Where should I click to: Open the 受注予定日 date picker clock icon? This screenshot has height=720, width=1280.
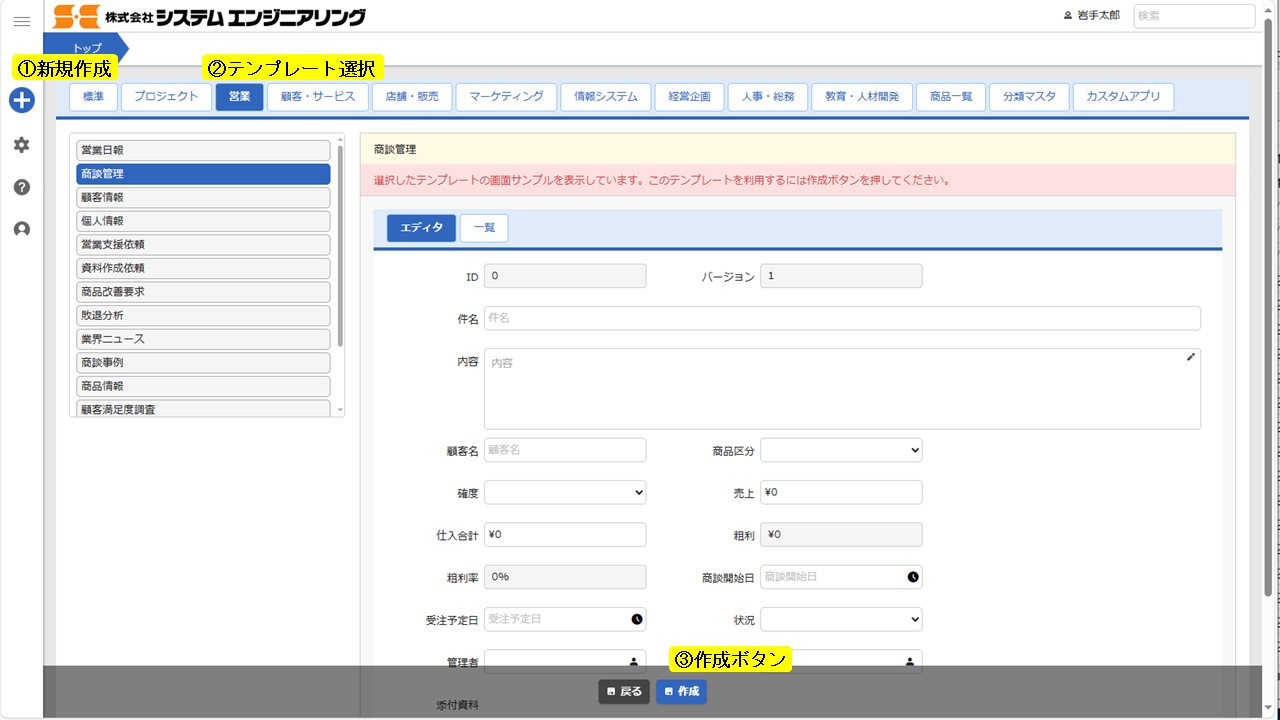(636, 620)
